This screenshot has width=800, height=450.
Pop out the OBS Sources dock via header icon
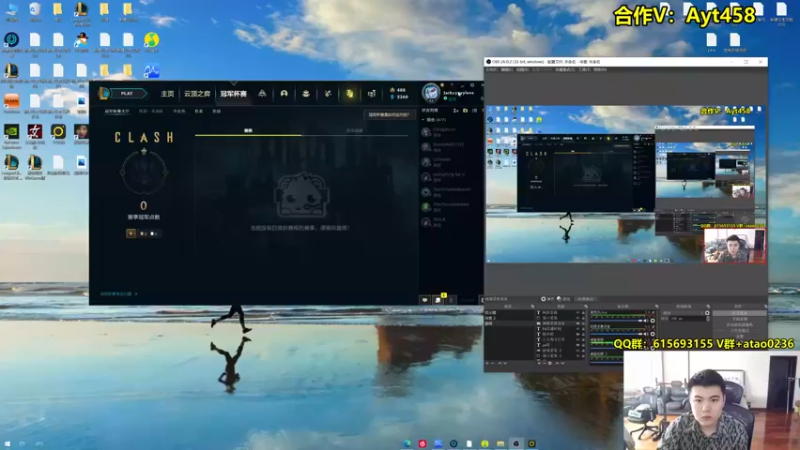point(586,307)
